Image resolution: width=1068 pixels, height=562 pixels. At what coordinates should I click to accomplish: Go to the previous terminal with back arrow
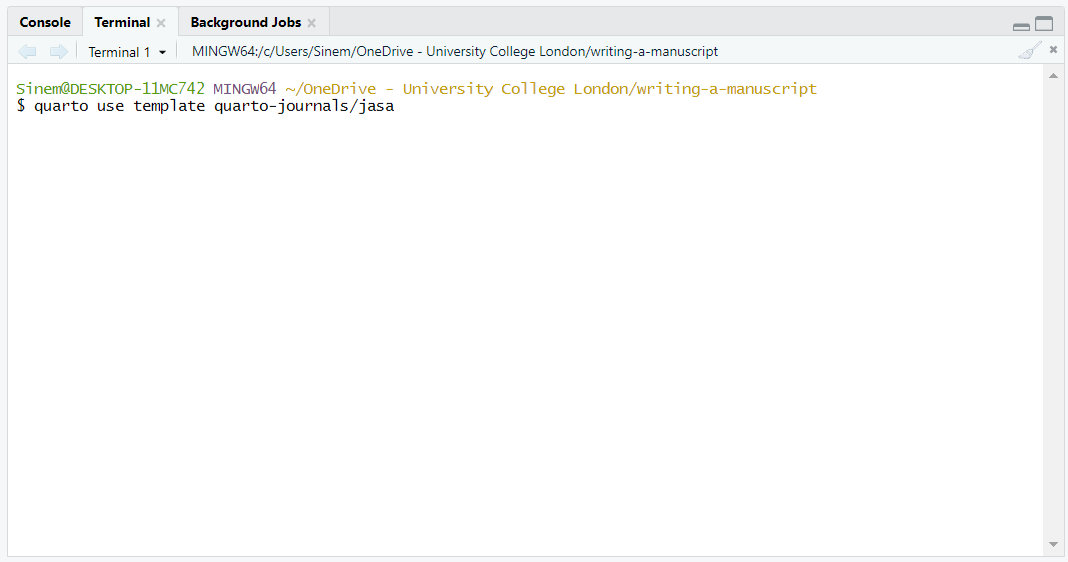click(x=28, y=51)
